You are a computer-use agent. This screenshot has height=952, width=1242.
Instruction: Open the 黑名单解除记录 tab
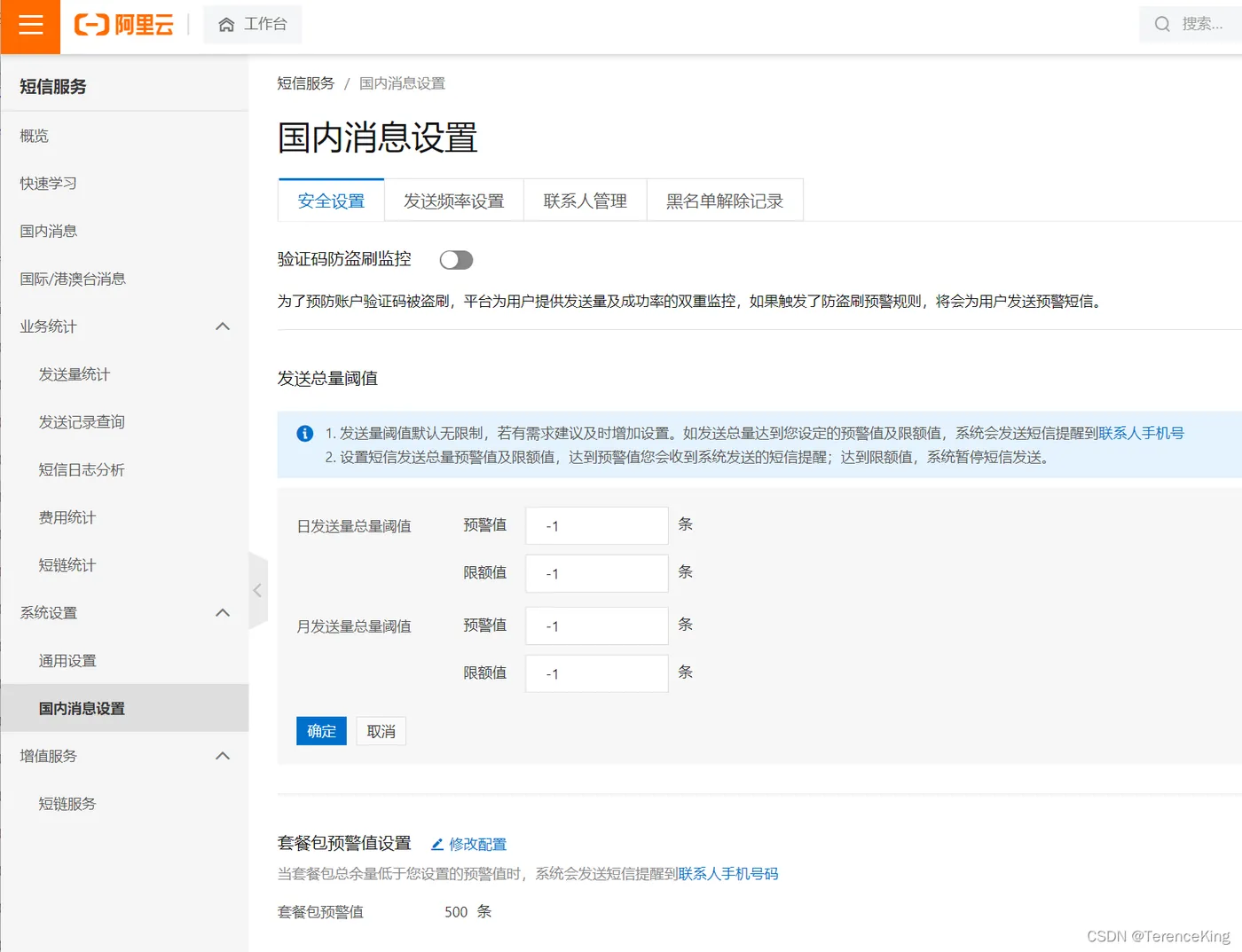click(x=725, y=201)
